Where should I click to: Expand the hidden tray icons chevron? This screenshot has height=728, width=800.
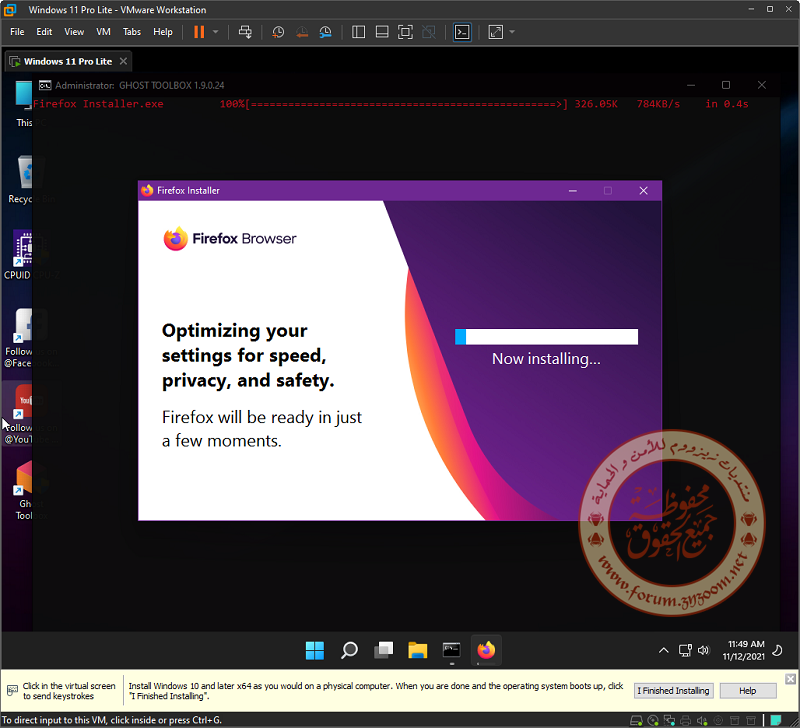coord(663,650)
